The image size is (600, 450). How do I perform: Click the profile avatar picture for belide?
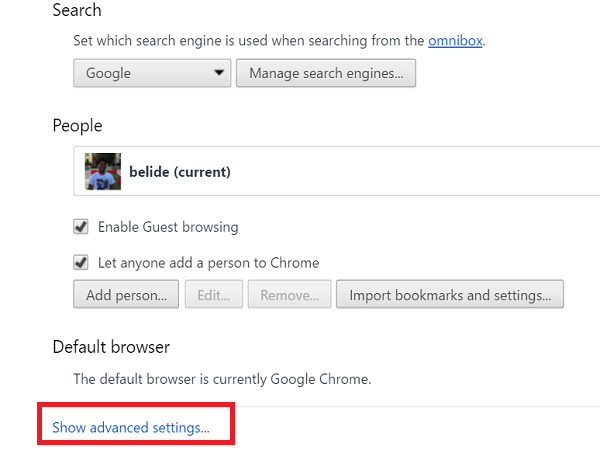pos(102,171)
